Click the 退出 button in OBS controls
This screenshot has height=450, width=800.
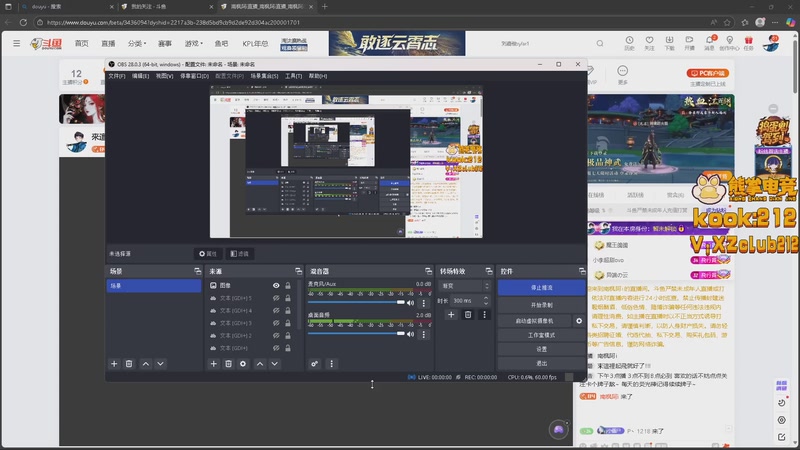(541, 363)
